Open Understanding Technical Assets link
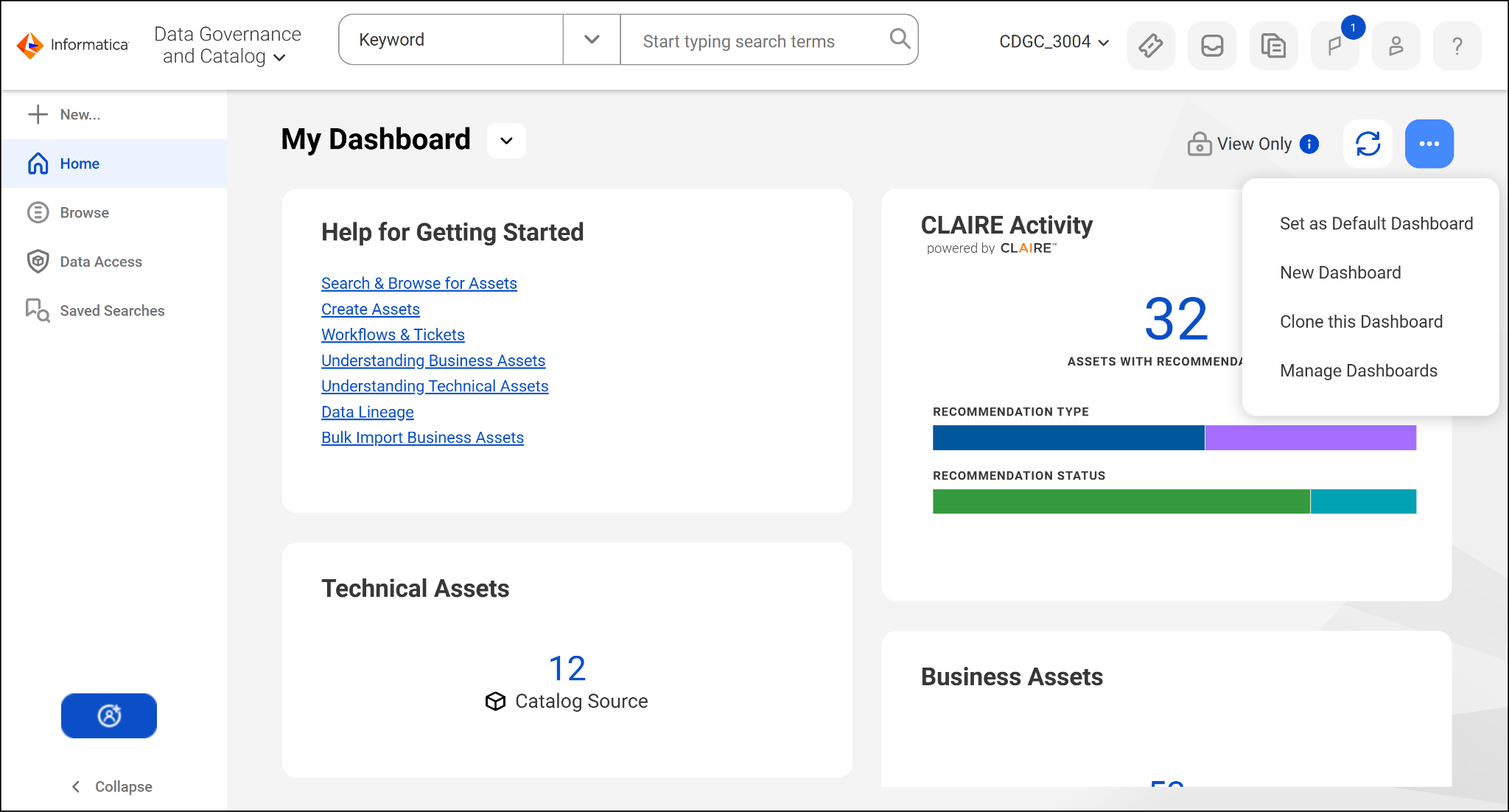Image resolution: width=1509 pixels, height=812 pixels. (x=435, y=386)
